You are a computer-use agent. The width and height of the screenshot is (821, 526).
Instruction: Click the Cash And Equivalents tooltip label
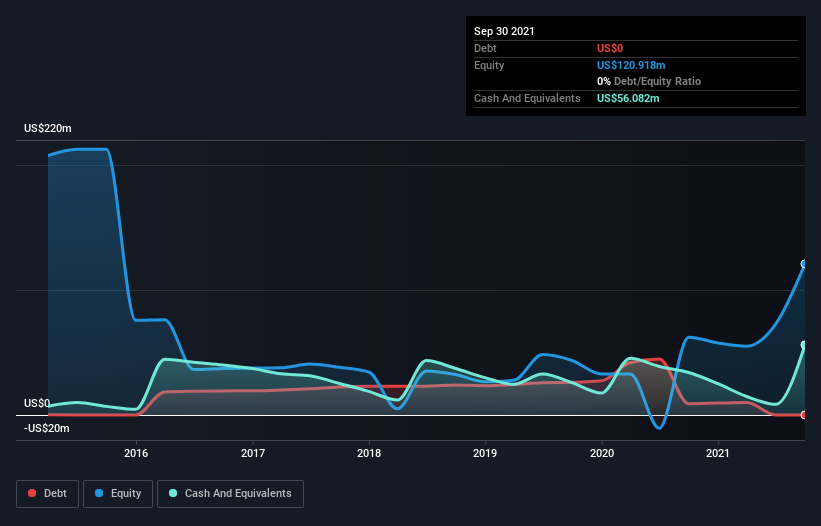click(x=527, y=98)
